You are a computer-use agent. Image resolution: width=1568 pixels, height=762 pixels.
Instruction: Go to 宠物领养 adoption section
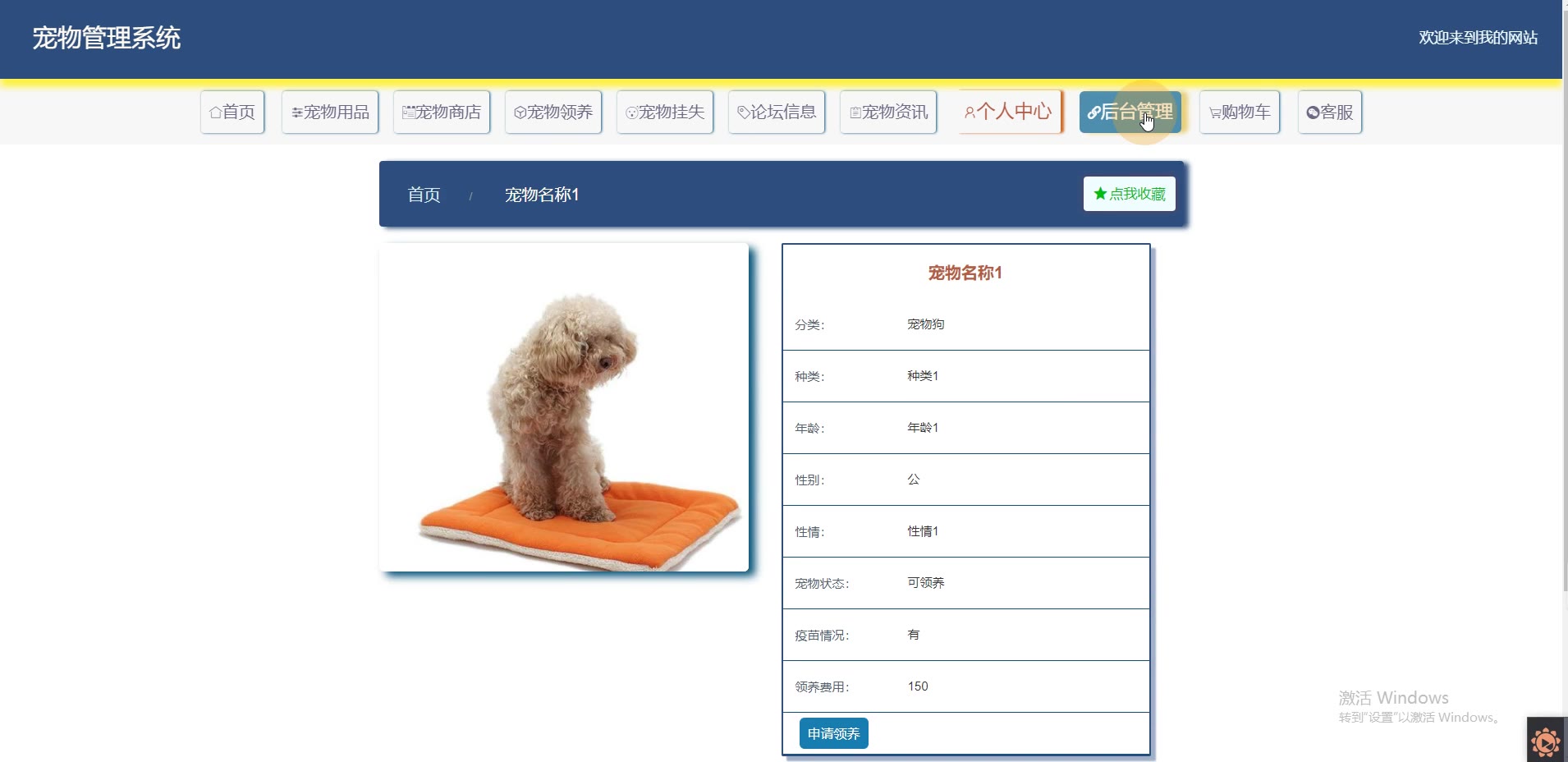553,112
